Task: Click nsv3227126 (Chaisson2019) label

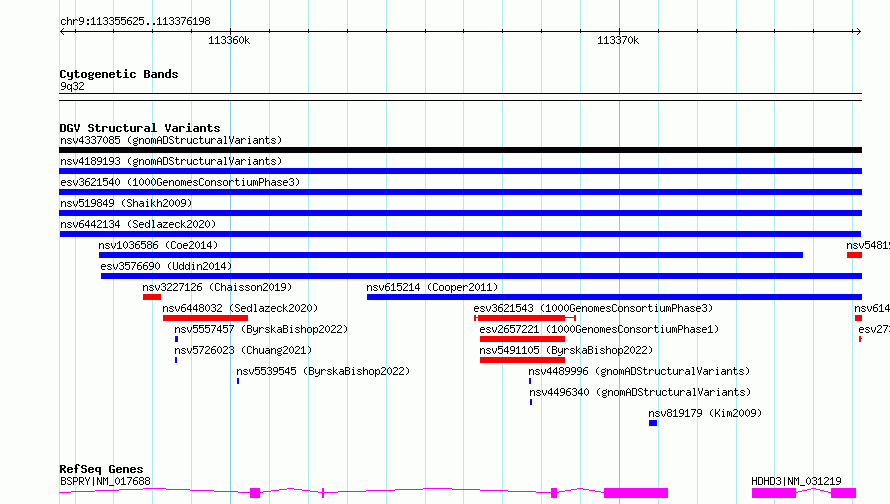Action: (217, 287)
